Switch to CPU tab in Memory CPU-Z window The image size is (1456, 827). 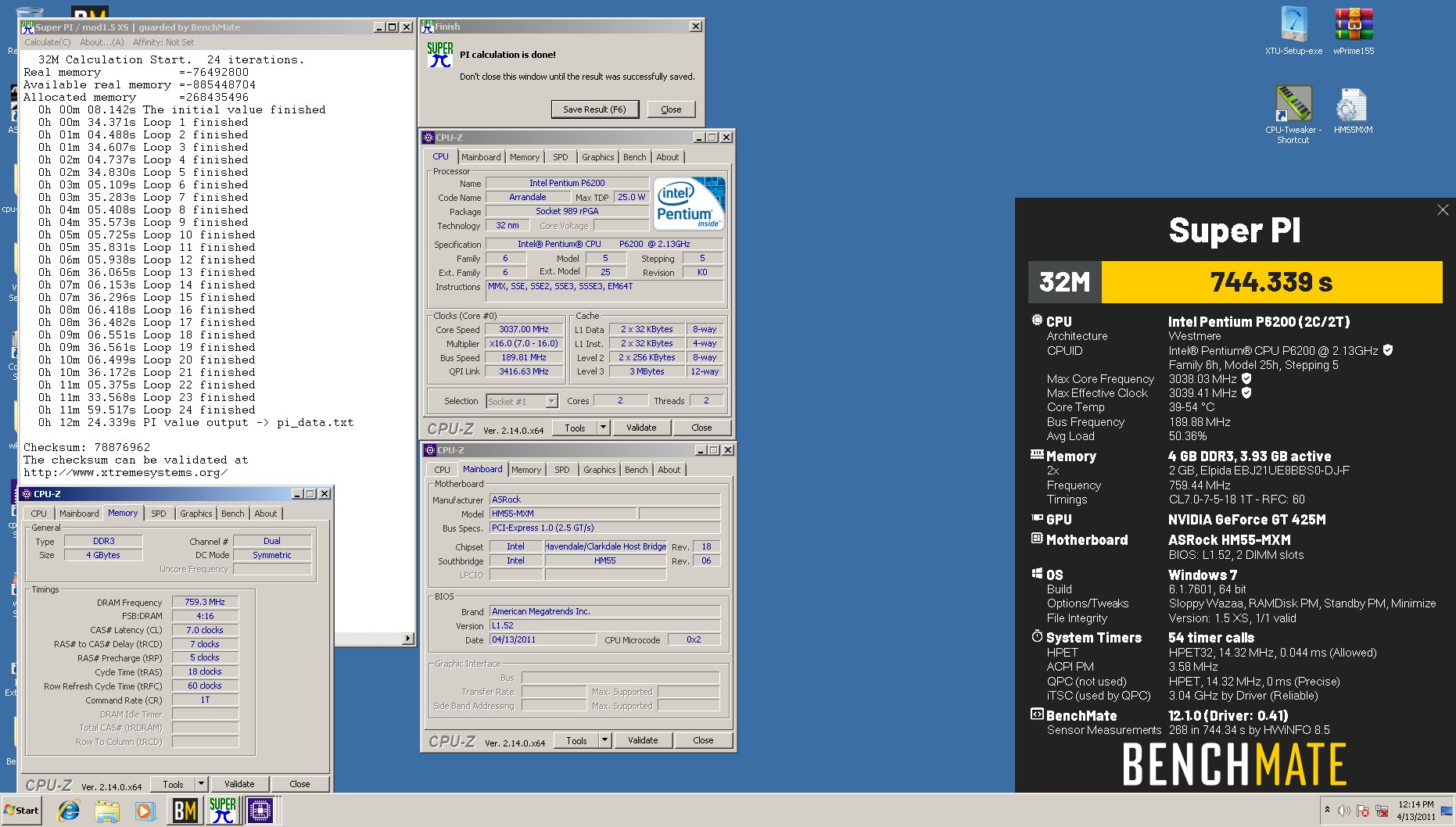click(x=39, y=514)
